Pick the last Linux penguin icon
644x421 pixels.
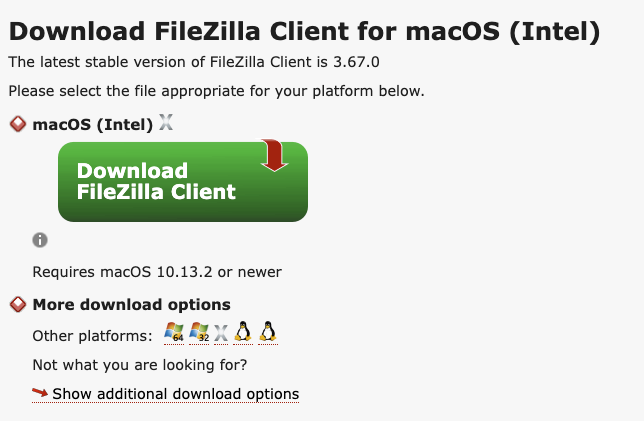(x=267, y=333)
